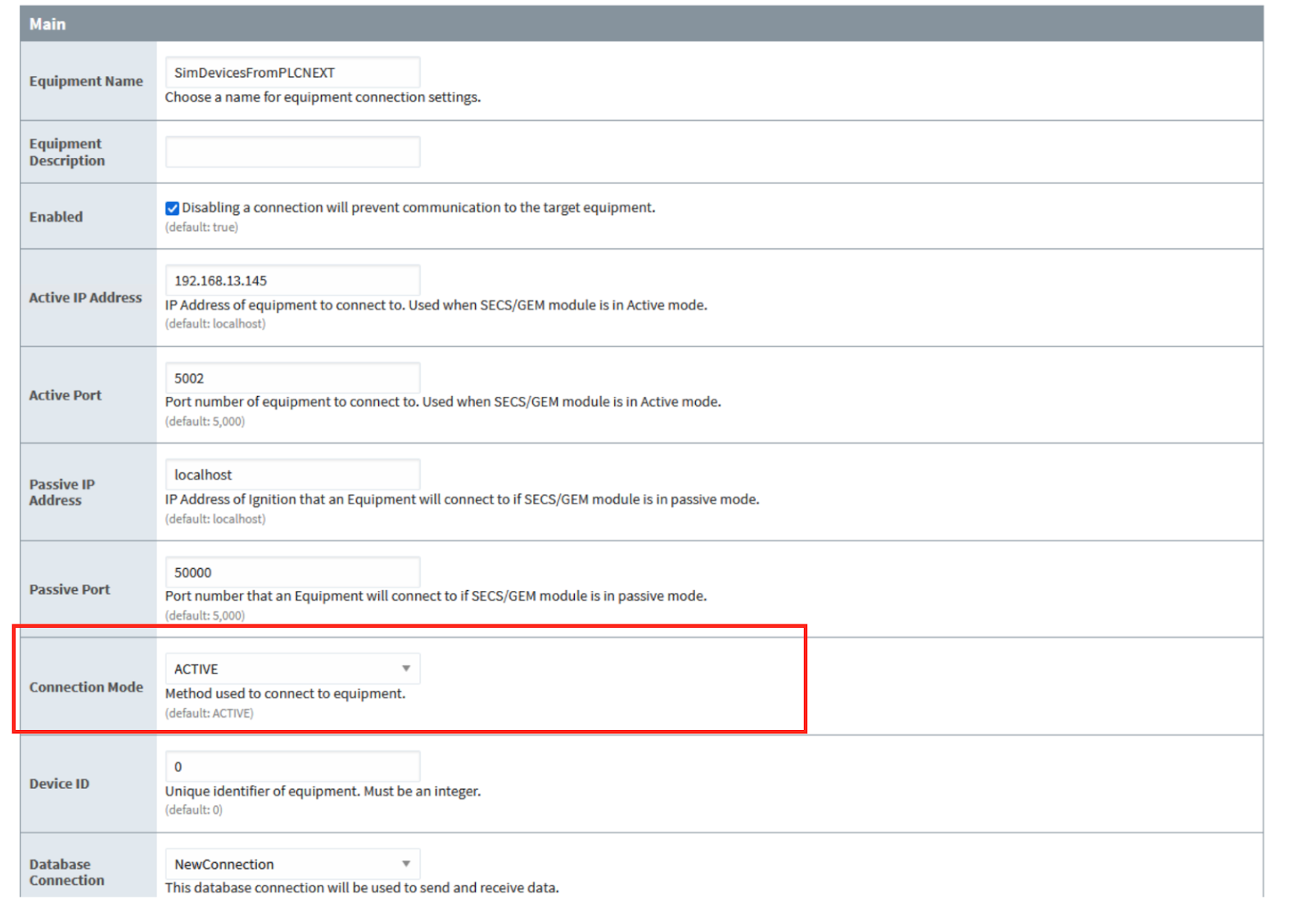Click the 'Passive Port' row label
Viewport: 1310px width, 924px height.
(x=70, y=589)
